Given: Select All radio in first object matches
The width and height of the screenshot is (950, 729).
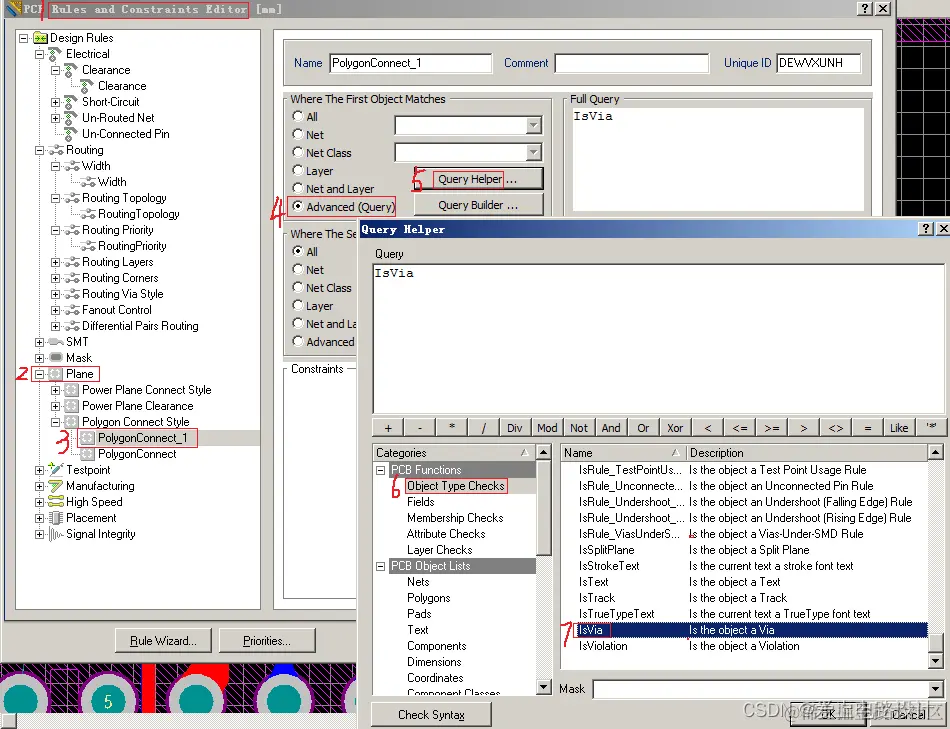Looking at the screenshot, I should point(297,116).
